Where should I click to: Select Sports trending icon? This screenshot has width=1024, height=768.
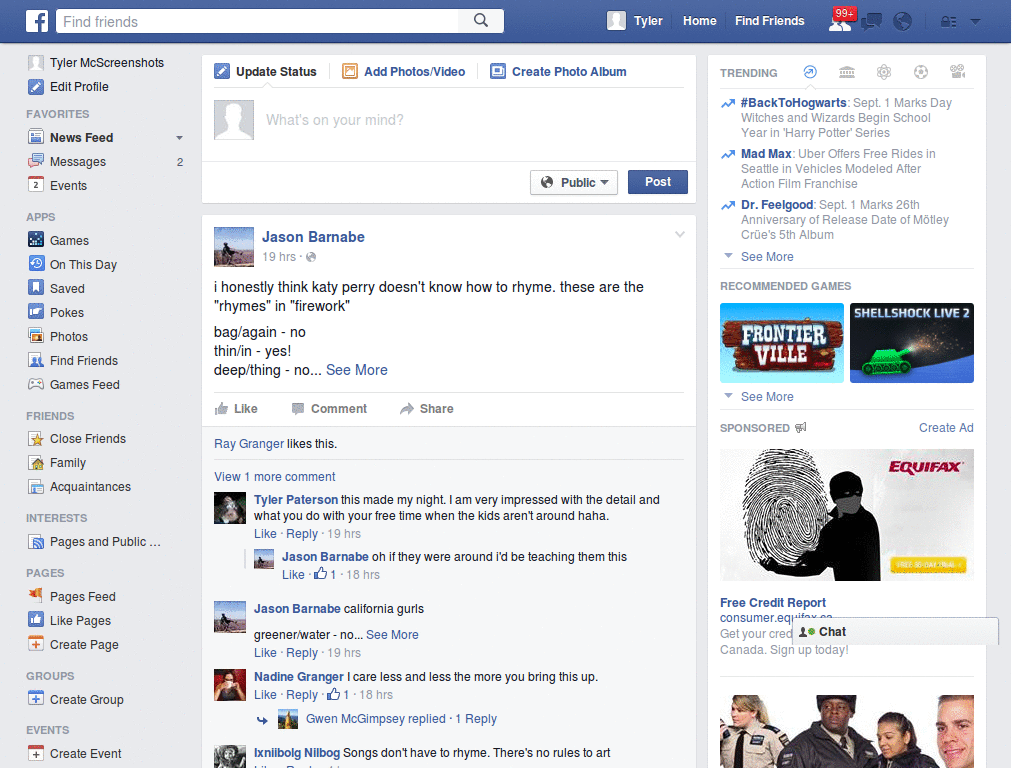tap(921, 72)
